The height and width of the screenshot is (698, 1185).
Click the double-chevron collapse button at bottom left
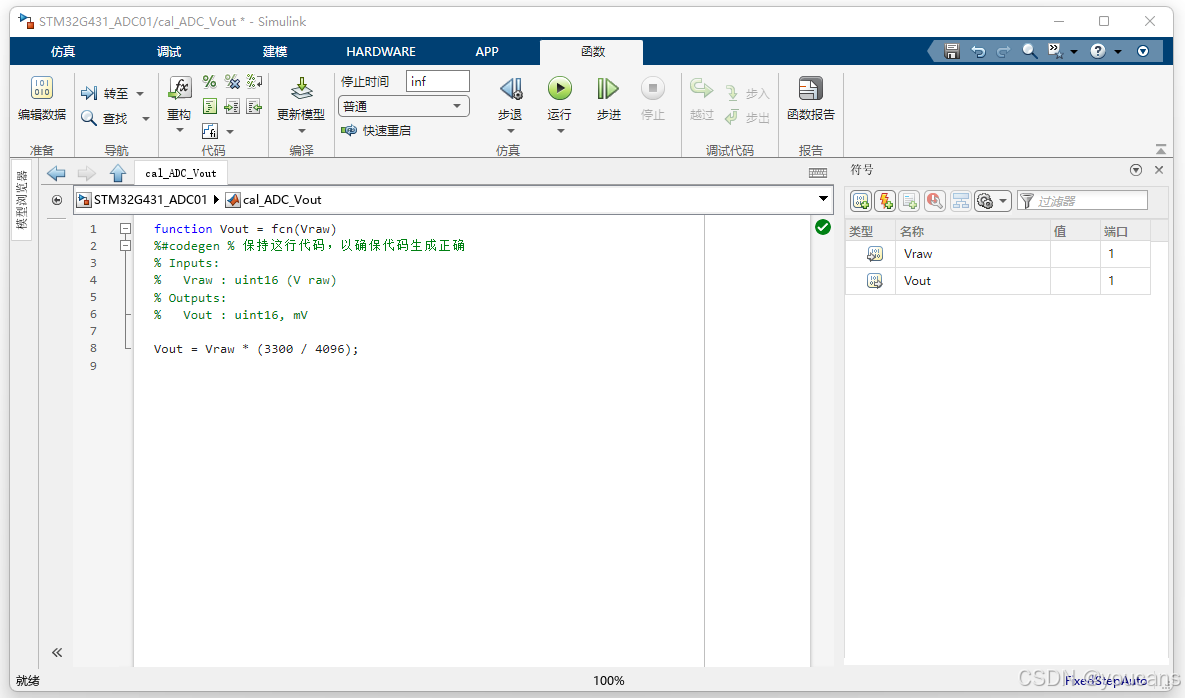point(57,652)
